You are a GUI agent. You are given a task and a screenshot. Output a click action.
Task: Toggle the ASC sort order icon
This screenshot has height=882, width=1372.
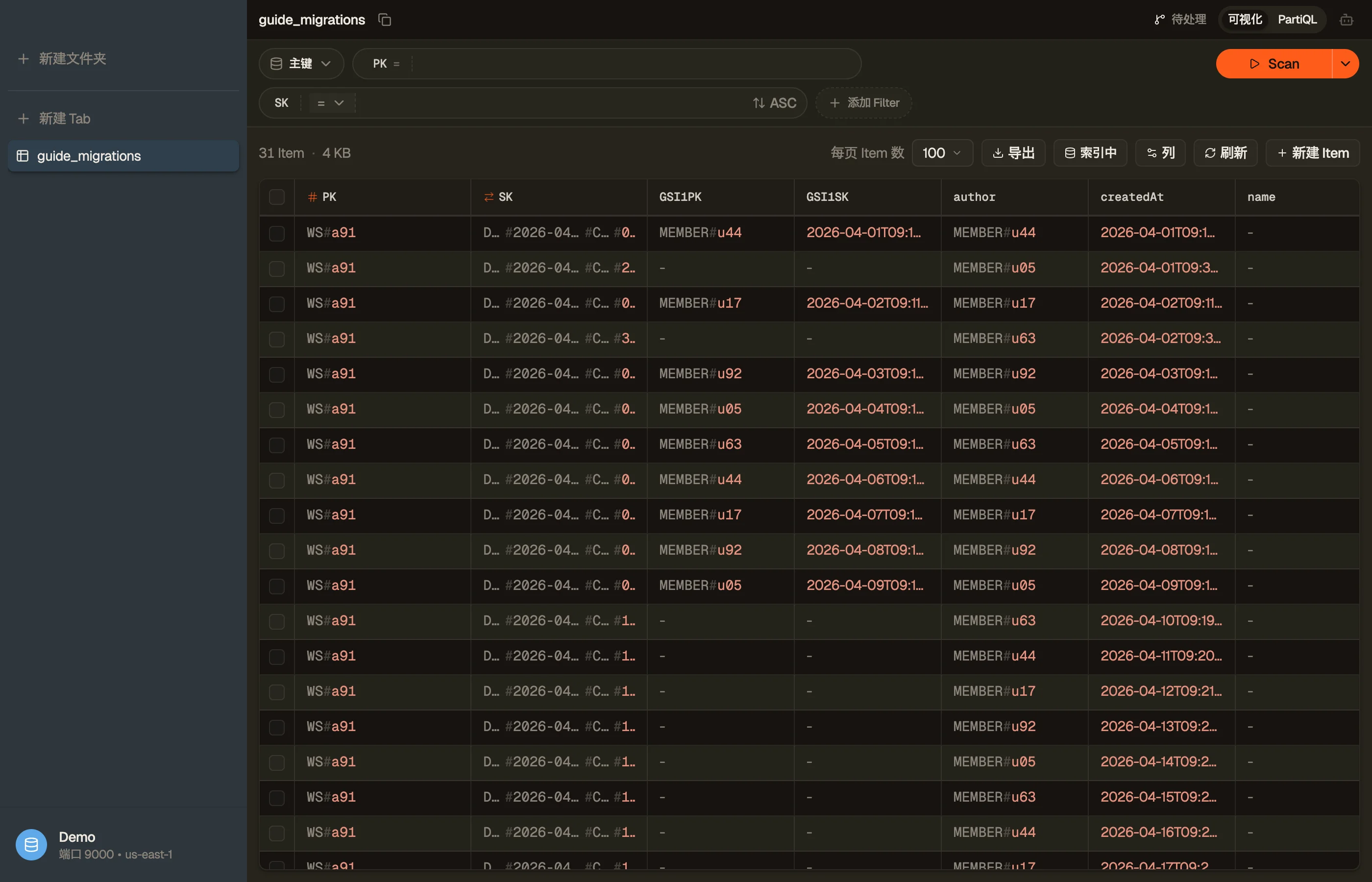[759, 103]
